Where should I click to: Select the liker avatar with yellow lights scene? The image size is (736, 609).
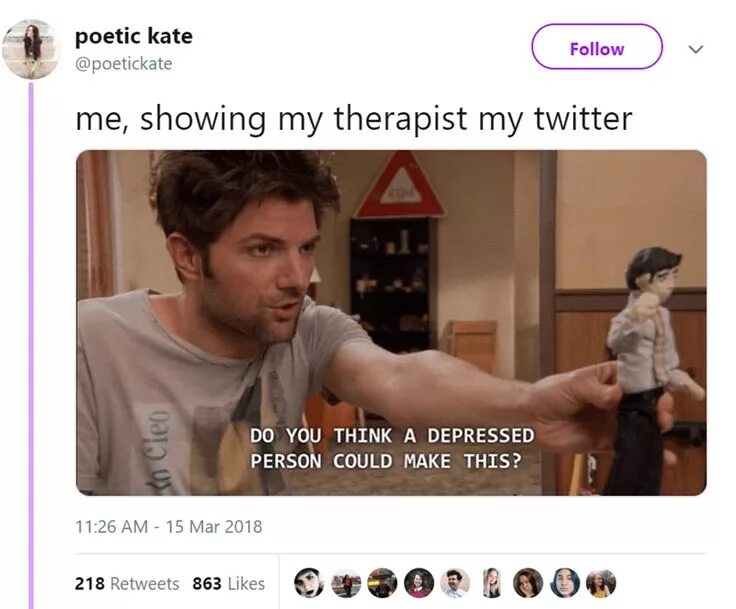pos(382,583)
